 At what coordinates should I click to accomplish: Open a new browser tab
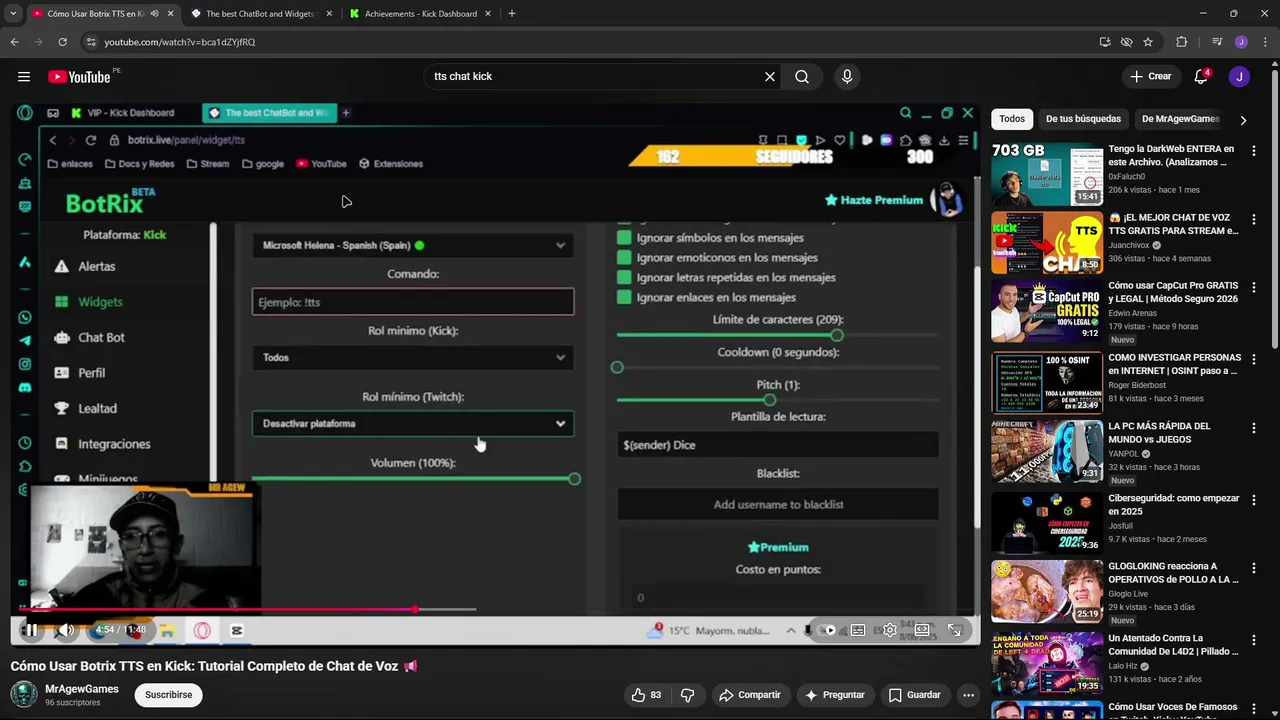coord(512,14)
